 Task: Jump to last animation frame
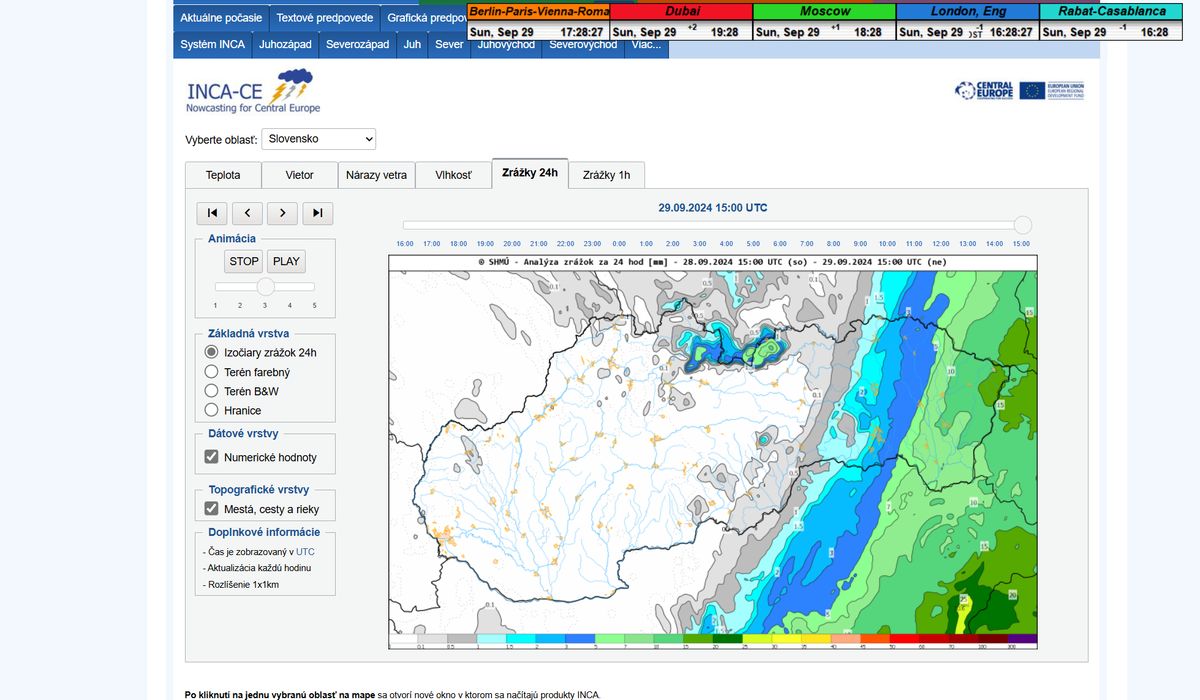click(x=317, y=213)
